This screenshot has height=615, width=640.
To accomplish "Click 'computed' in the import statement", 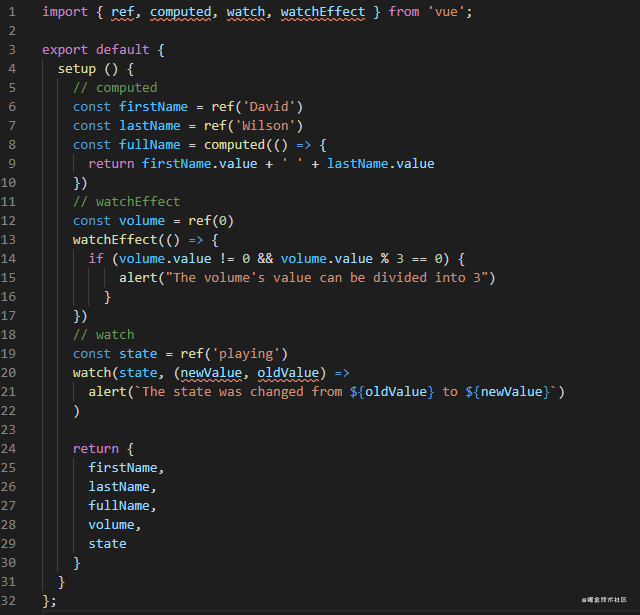I will tap(180, 12).
